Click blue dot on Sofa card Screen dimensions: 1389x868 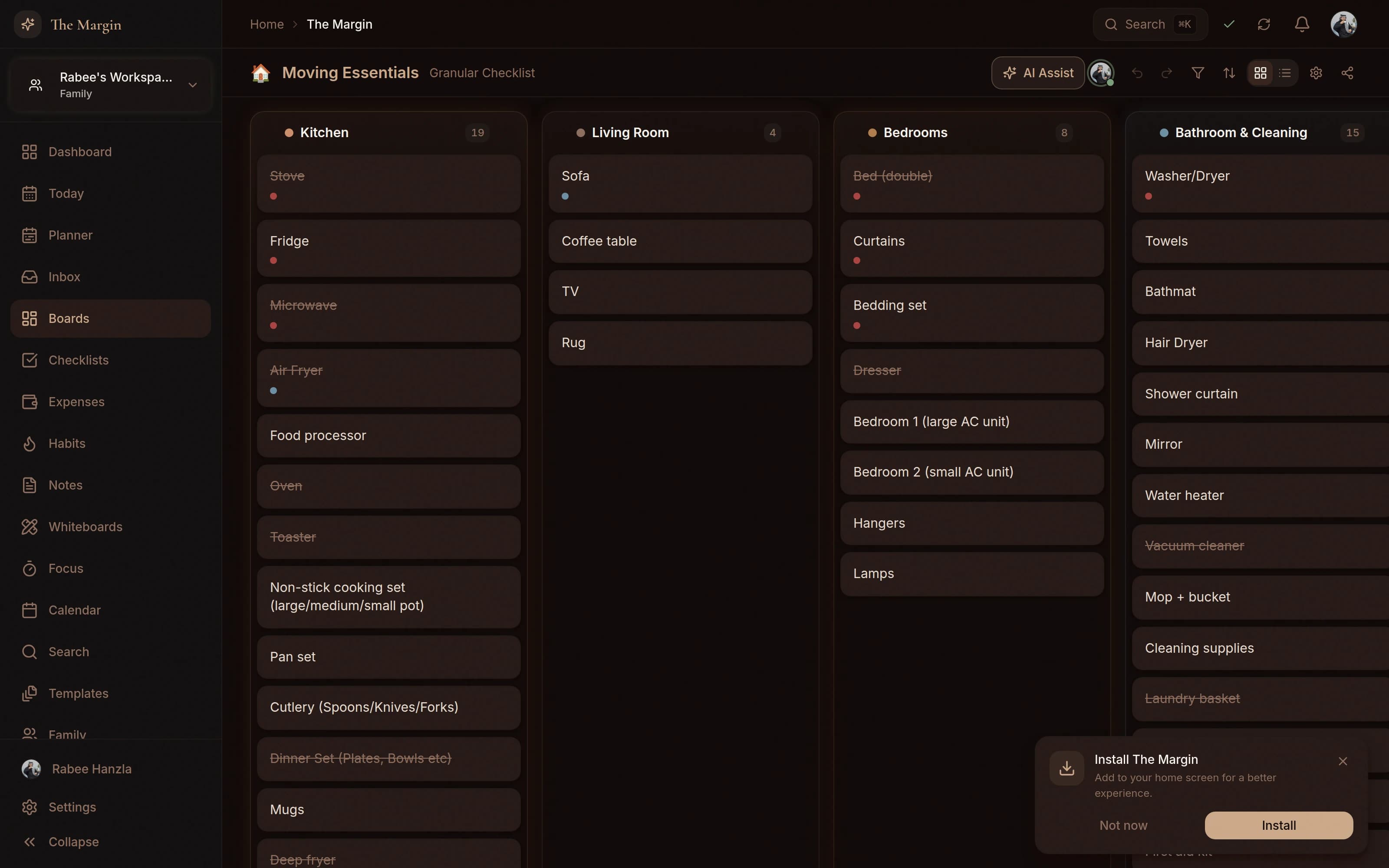[x=565, y=196]
